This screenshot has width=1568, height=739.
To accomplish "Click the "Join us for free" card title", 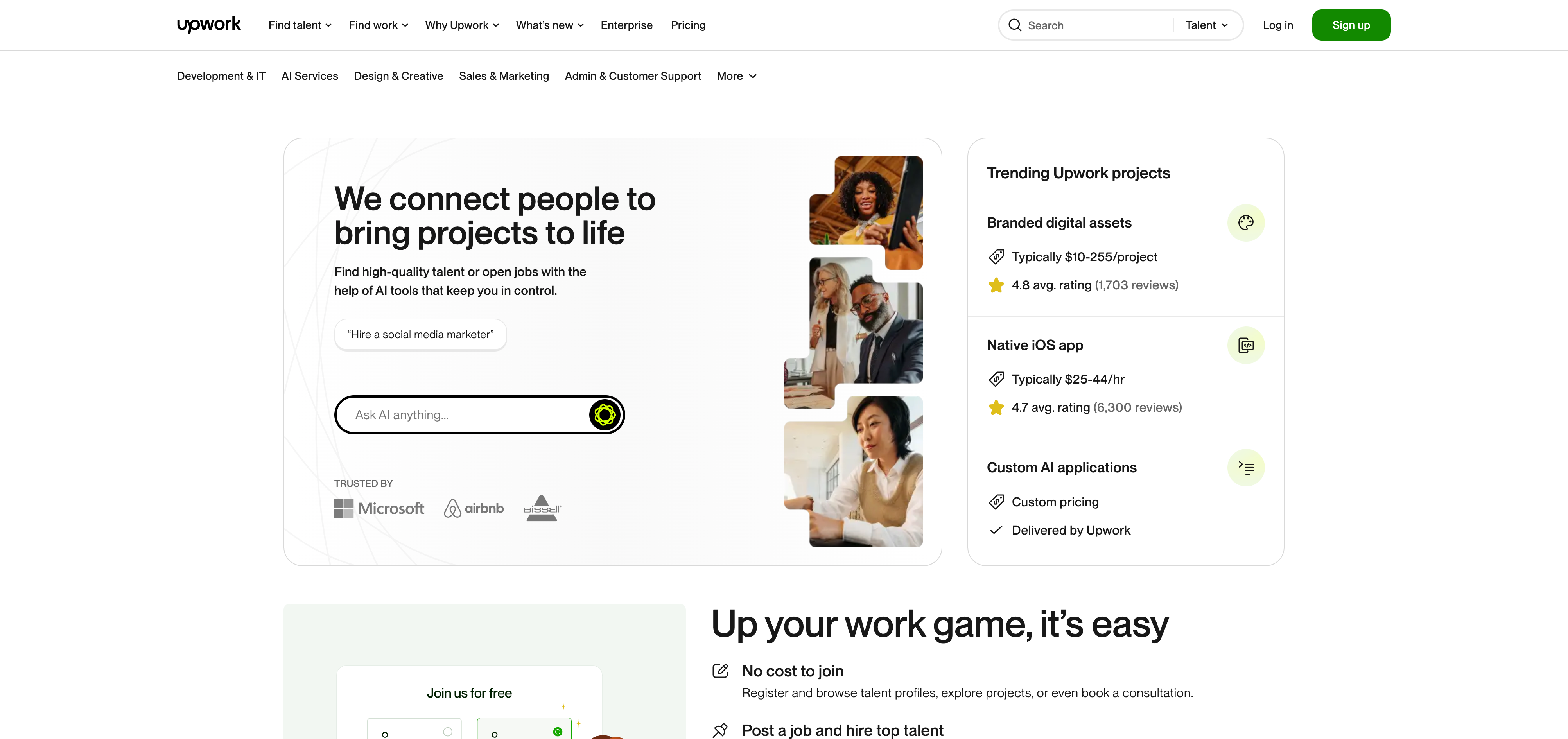I will (x=469, y=693).
